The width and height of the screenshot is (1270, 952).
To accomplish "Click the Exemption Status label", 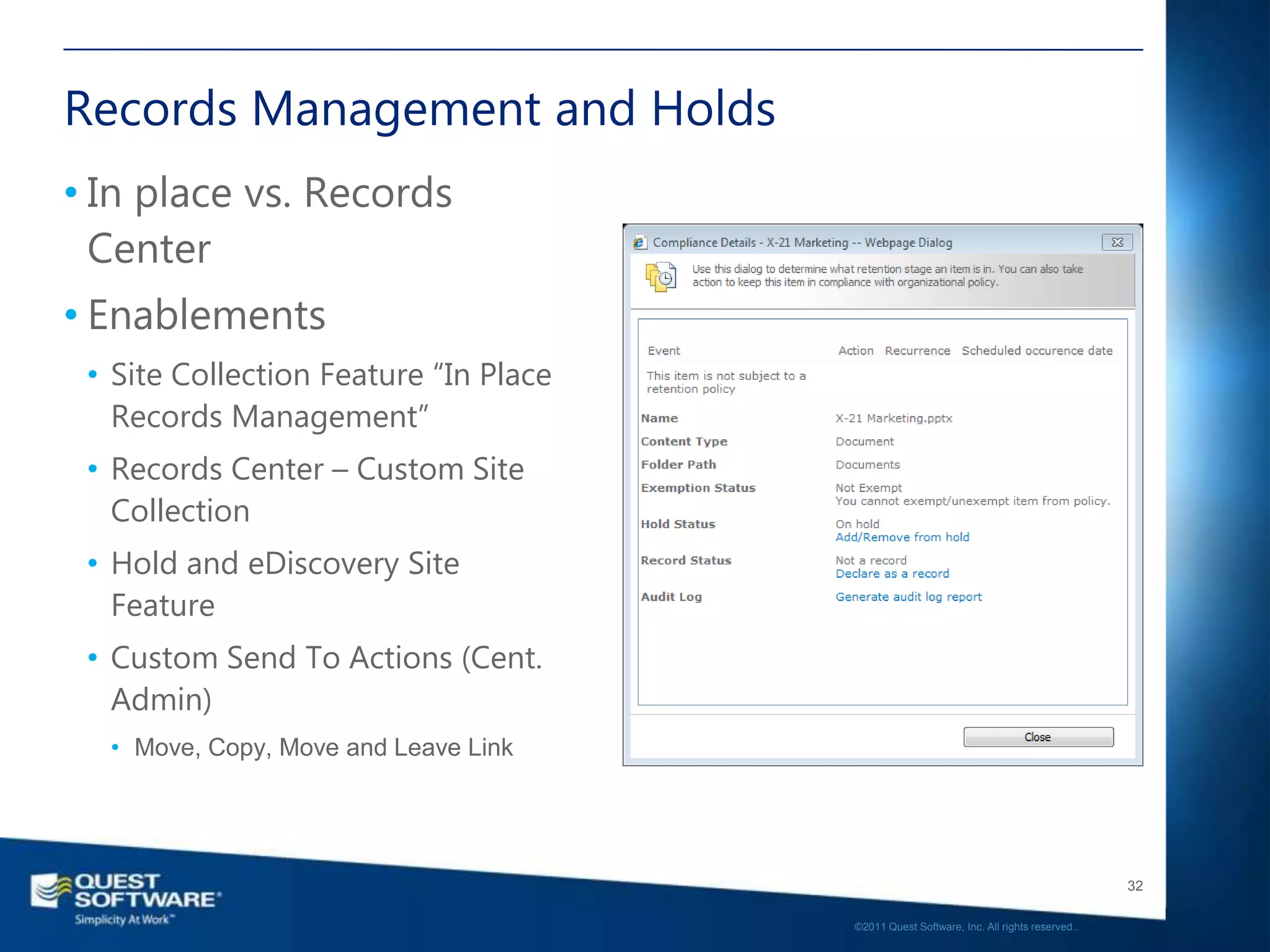I will [698, 488].
